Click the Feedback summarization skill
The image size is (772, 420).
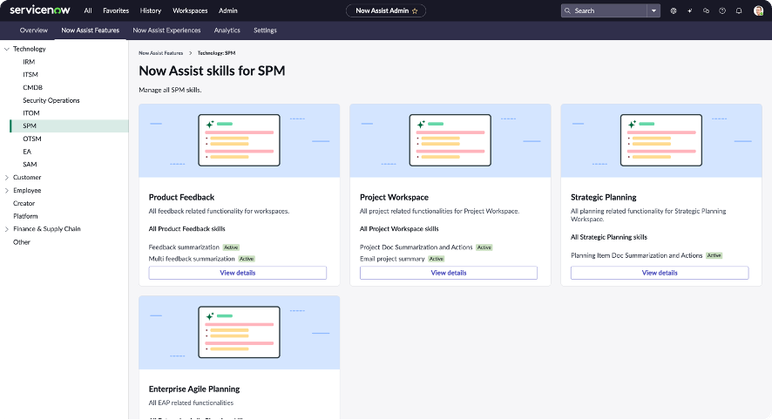click(184, 247)
